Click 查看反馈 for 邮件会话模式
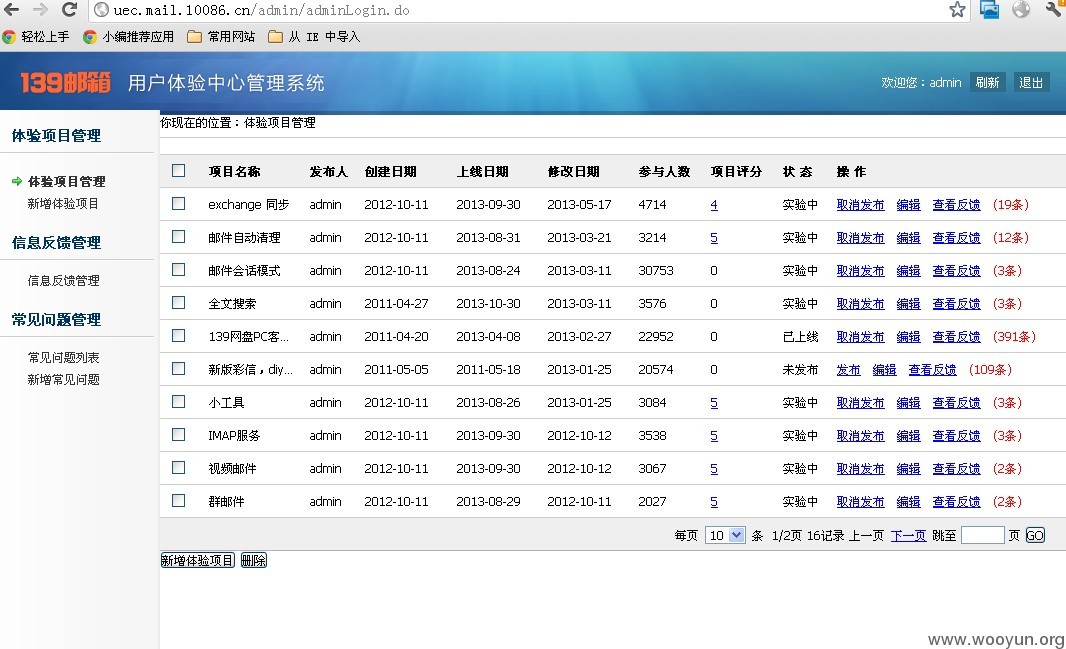1066x649 pixels. [957, 270]
